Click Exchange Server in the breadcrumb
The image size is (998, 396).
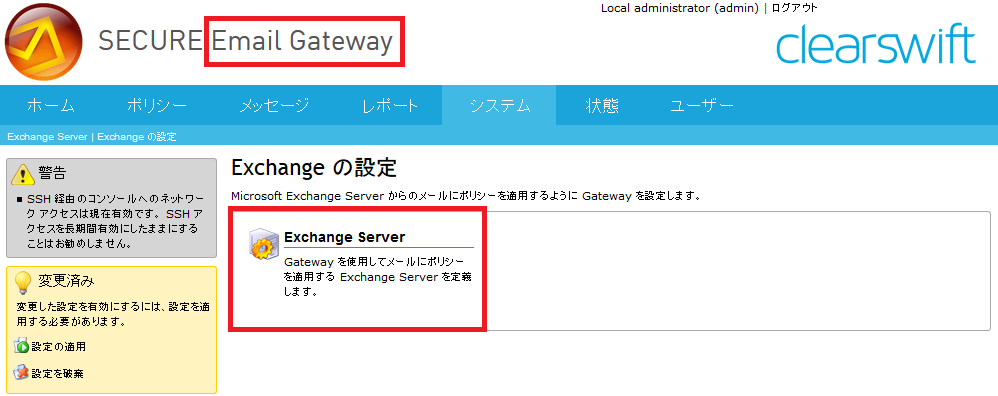[x=47, y=137]
